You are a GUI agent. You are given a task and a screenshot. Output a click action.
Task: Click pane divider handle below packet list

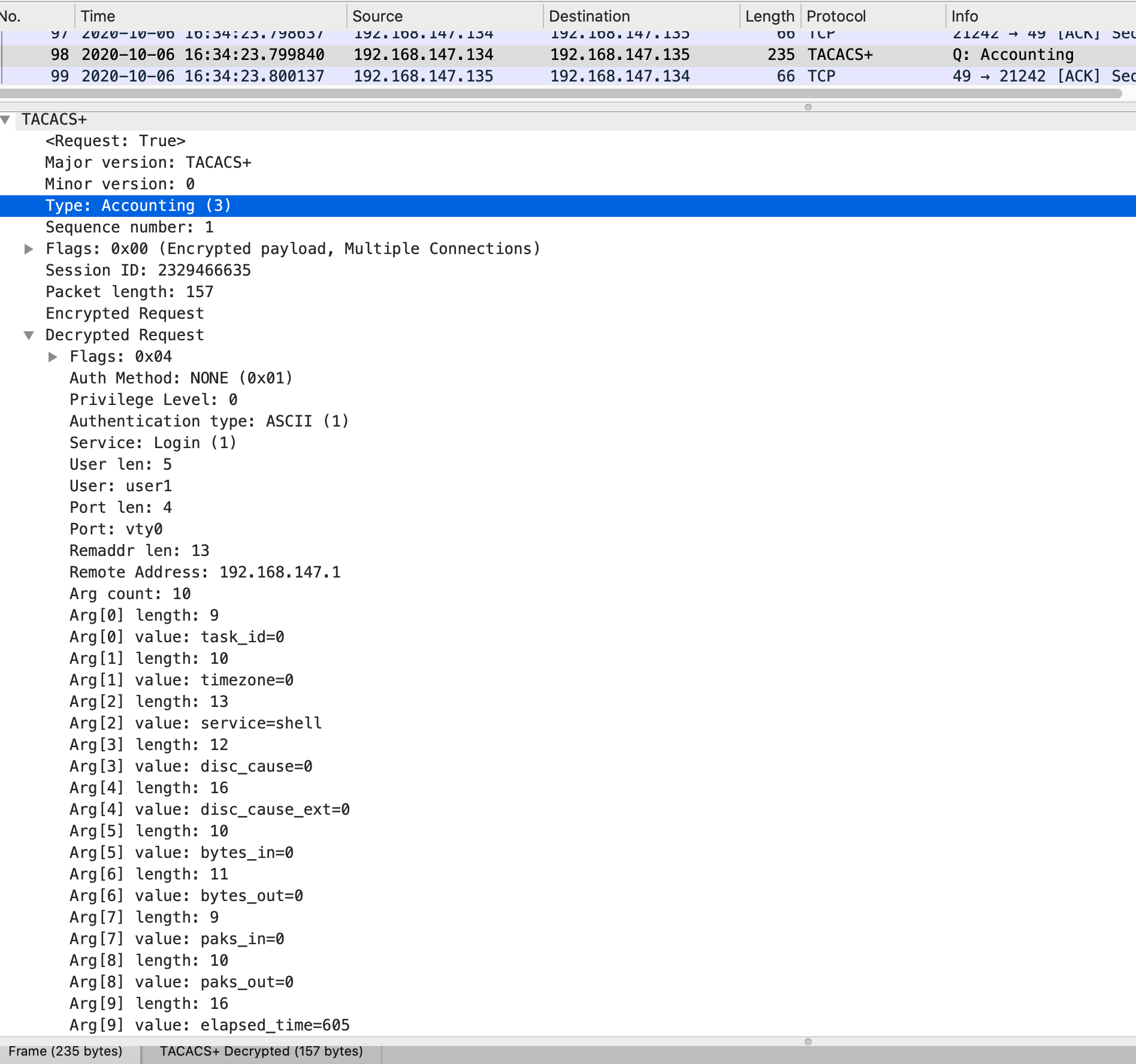point(808,107)
